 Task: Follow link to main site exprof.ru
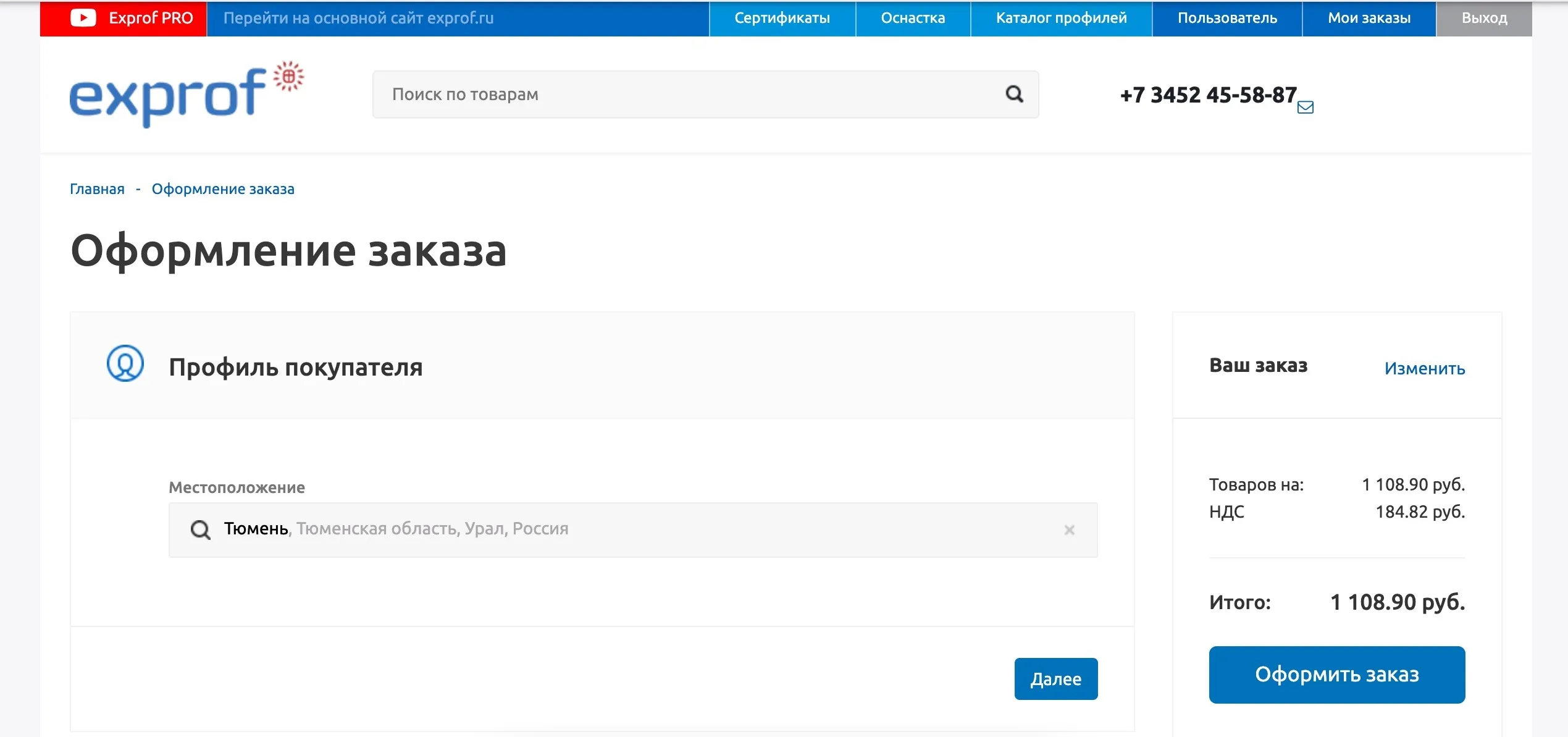point(358,18)
